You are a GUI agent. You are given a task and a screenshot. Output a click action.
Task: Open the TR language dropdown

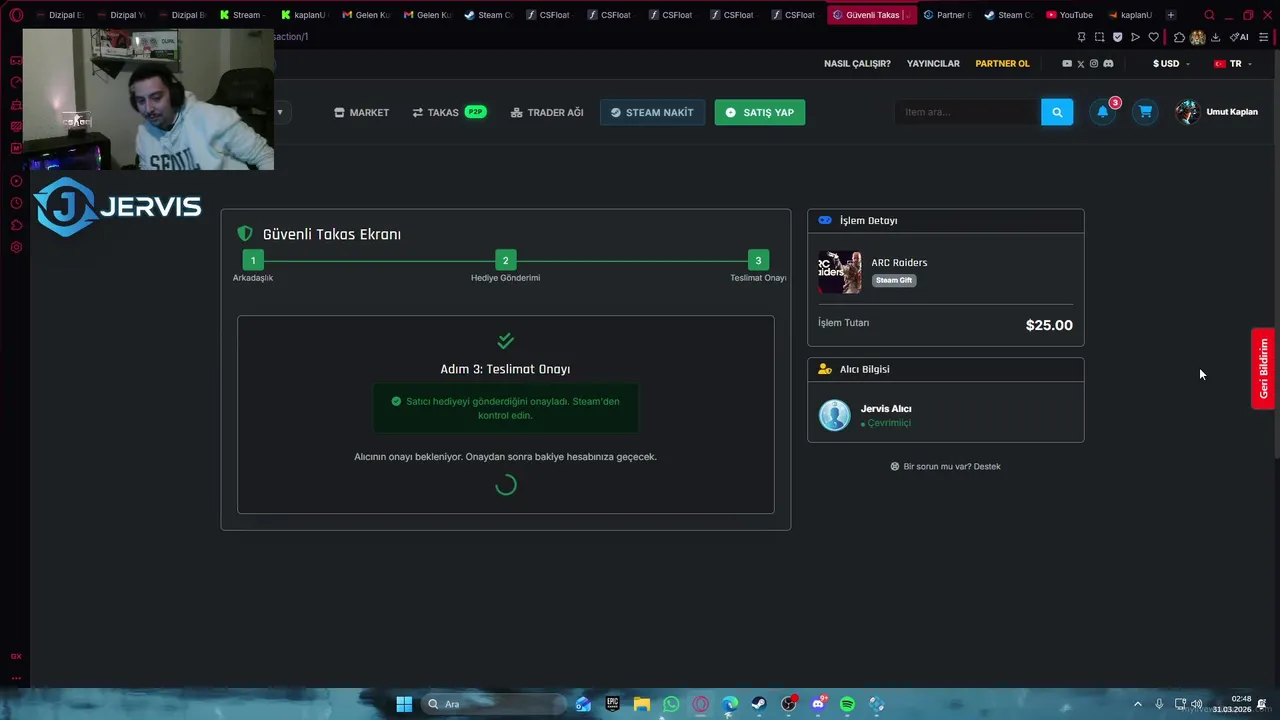pyautogui.click(x=1233, y=64)
